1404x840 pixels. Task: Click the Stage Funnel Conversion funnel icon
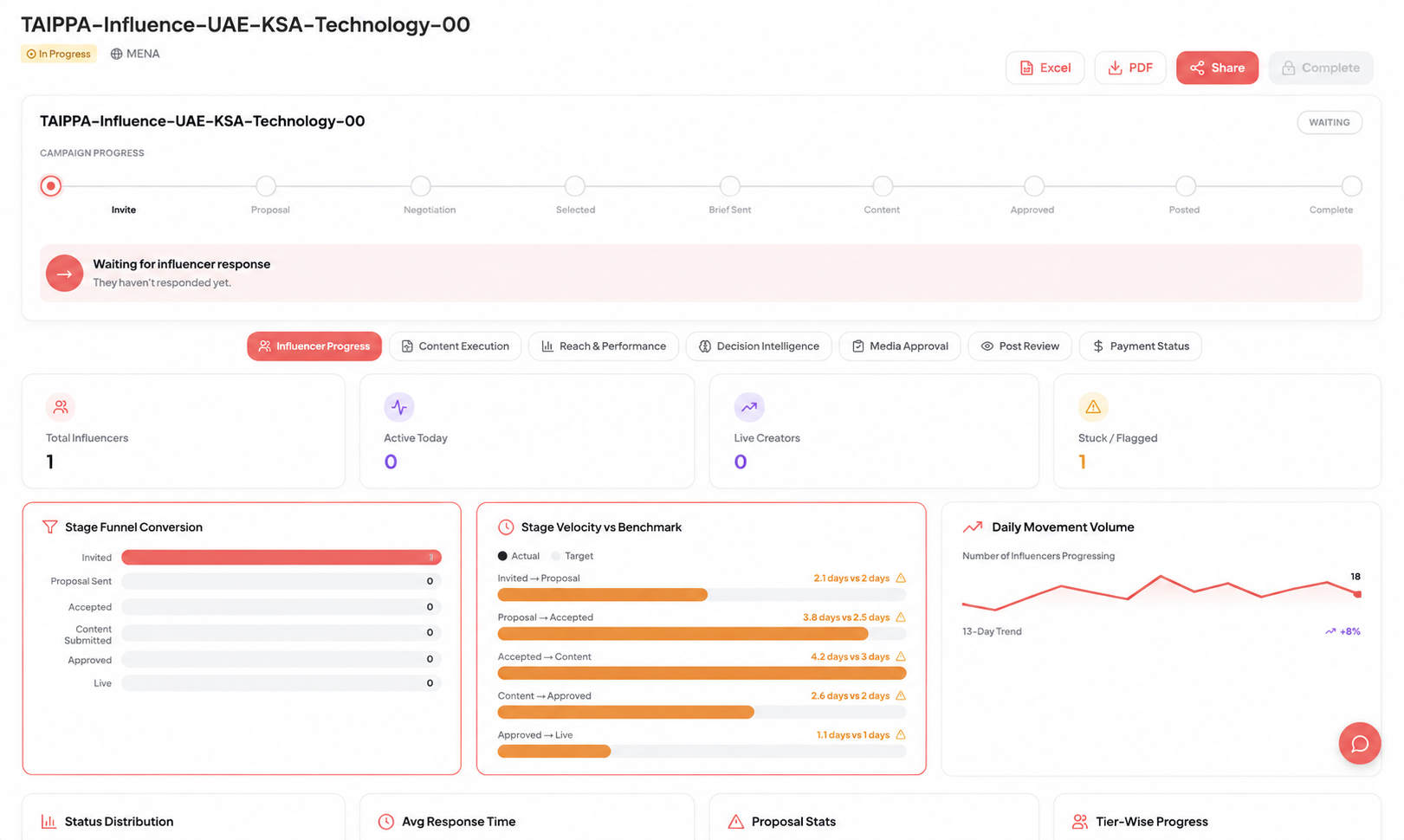click(50, 527)
